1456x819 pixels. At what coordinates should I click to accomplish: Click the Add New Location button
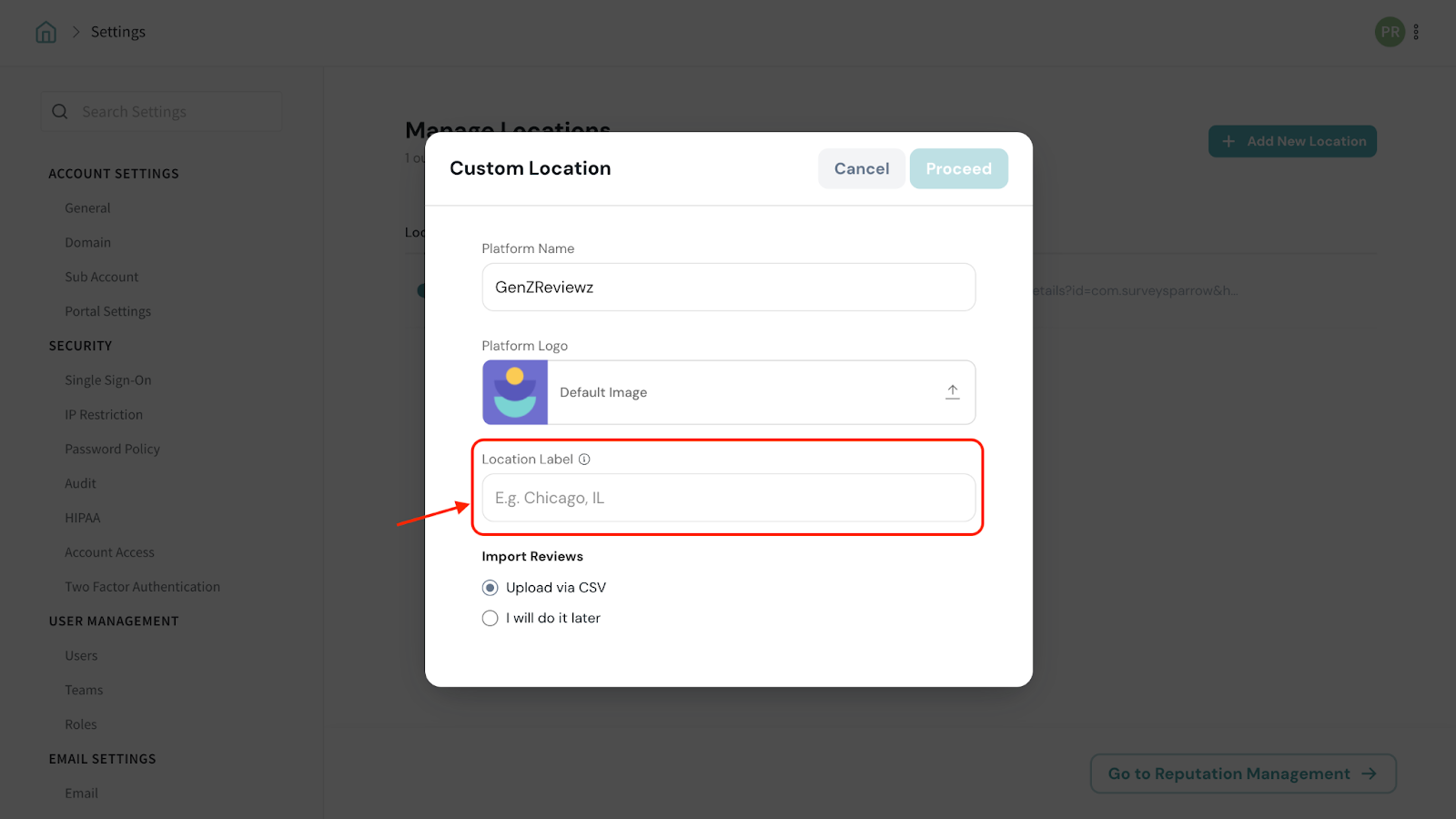pos(1292,141)
